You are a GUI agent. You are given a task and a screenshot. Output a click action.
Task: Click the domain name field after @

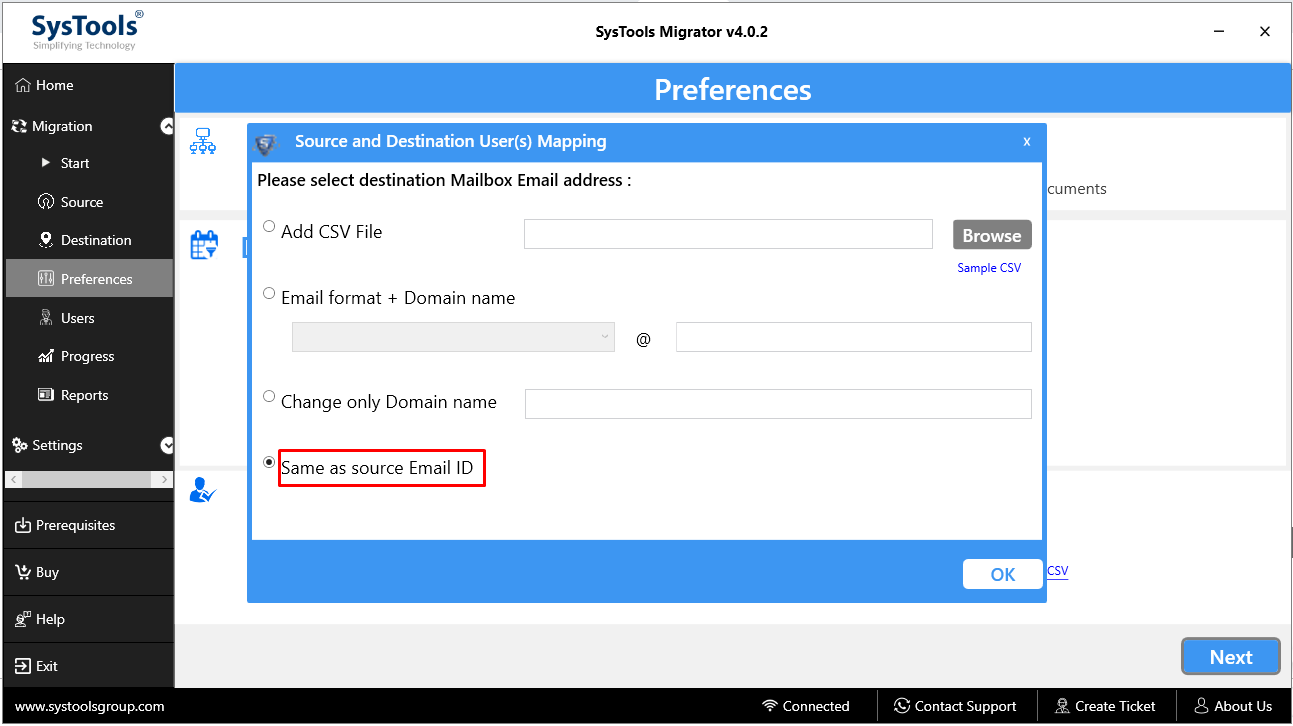[854, 337]
